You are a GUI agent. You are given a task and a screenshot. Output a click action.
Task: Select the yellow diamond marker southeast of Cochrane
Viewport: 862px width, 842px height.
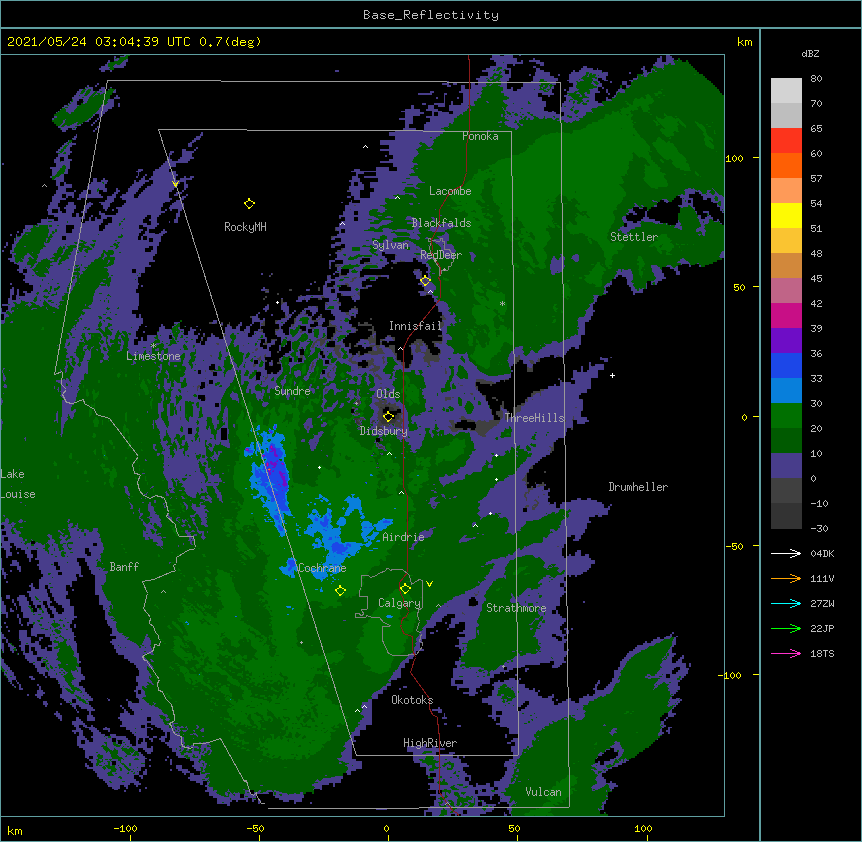(x=340, y=591)
